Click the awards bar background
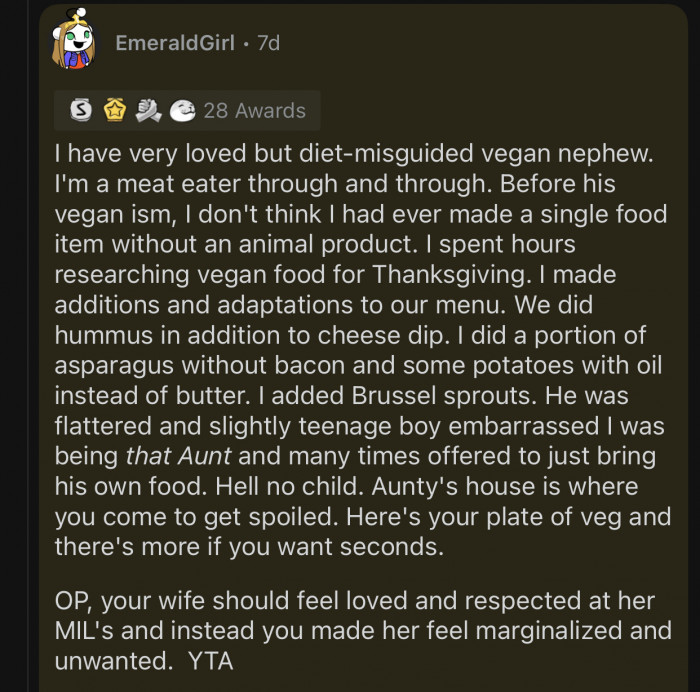 click(x=313, y=110)
